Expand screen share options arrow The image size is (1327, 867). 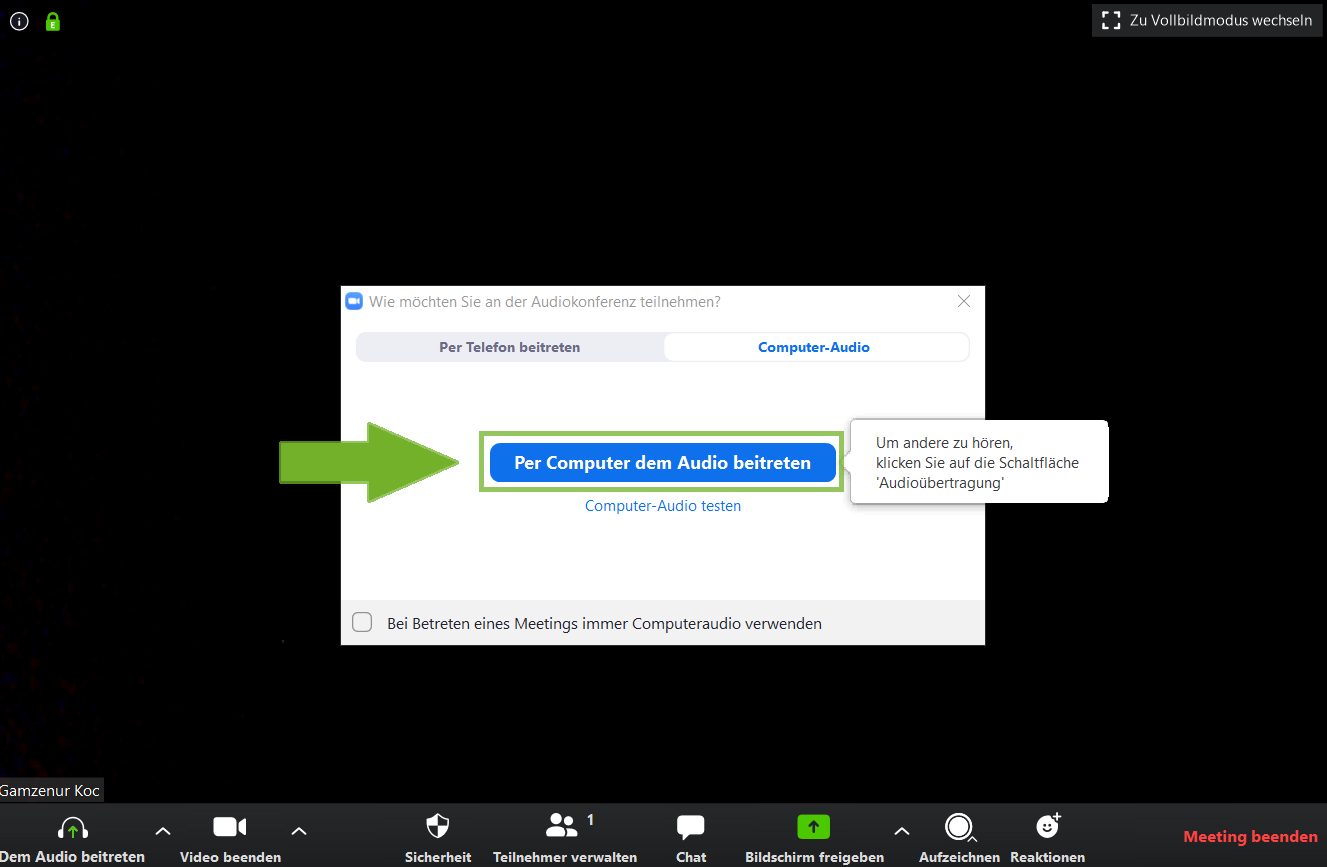tap(901, 831)
